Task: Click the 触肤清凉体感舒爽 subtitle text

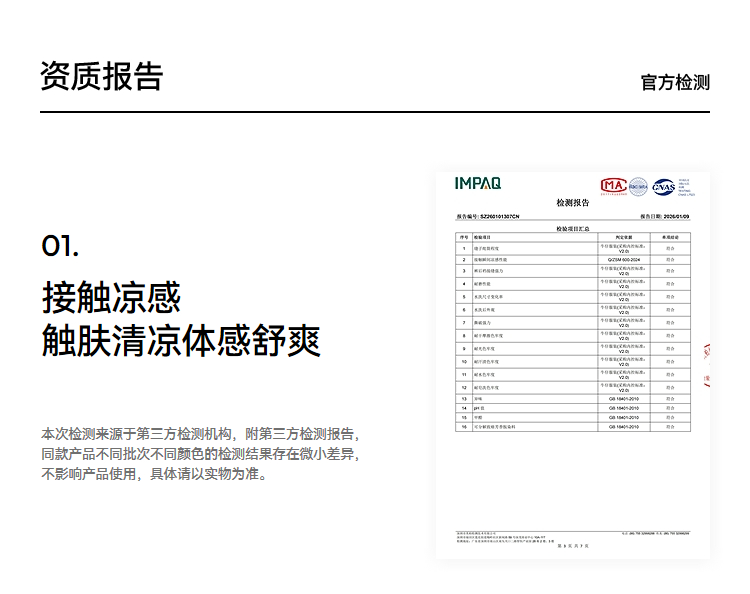Action: tap(180, 341)
